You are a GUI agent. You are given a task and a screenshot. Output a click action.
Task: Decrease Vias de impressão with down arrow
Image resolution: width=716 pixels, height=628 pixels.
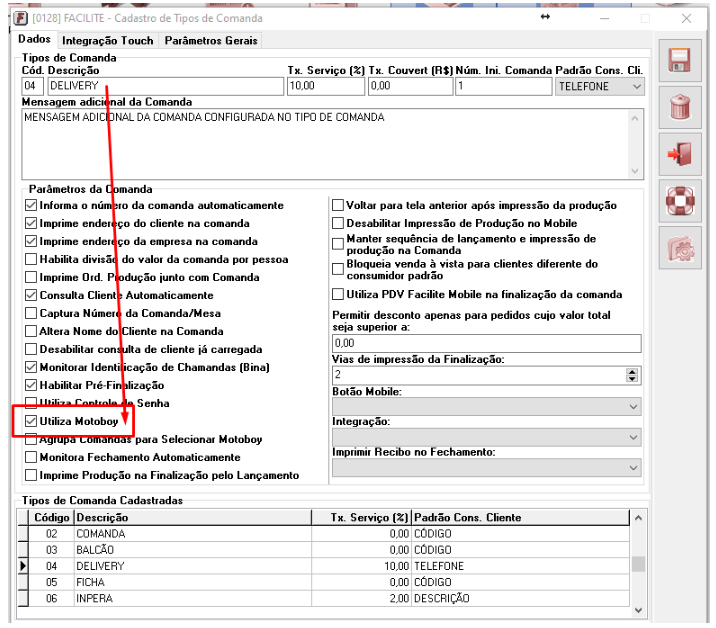[632, 379]
